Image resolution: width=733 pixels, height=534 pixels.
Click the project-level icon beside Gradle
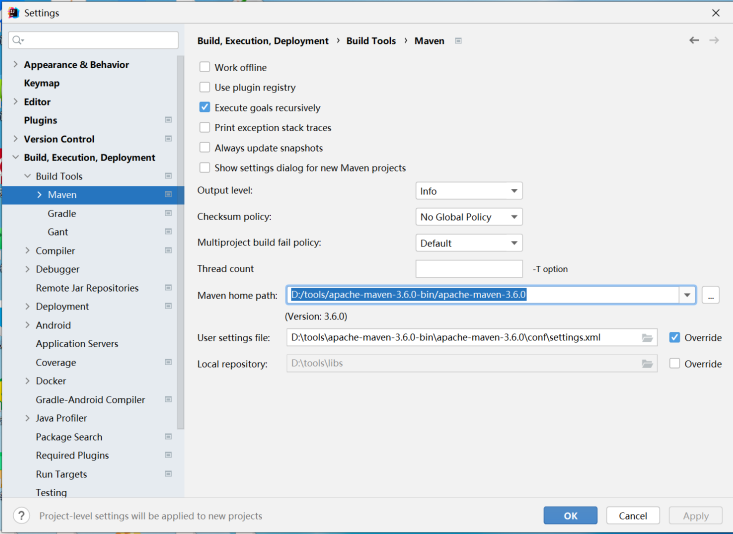(168, 213)
